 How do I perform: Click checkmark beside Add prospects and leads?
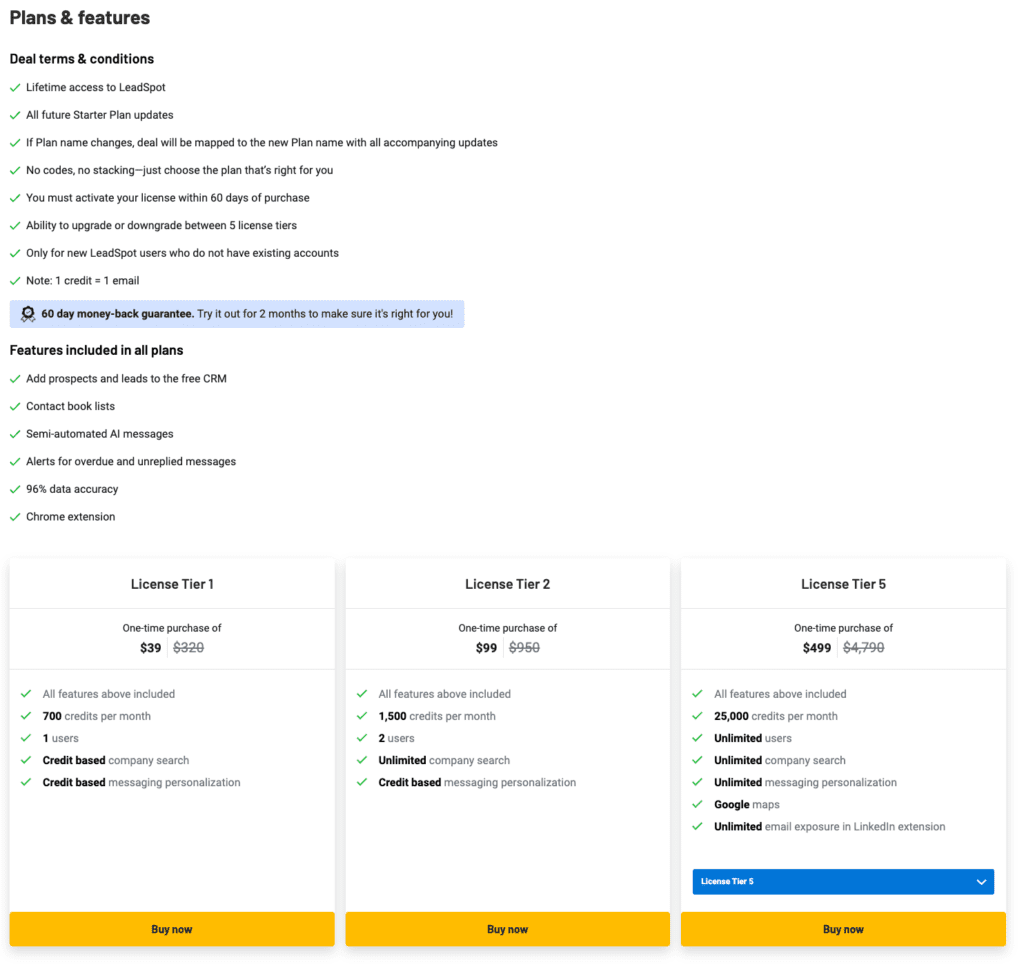click(15, 379)
